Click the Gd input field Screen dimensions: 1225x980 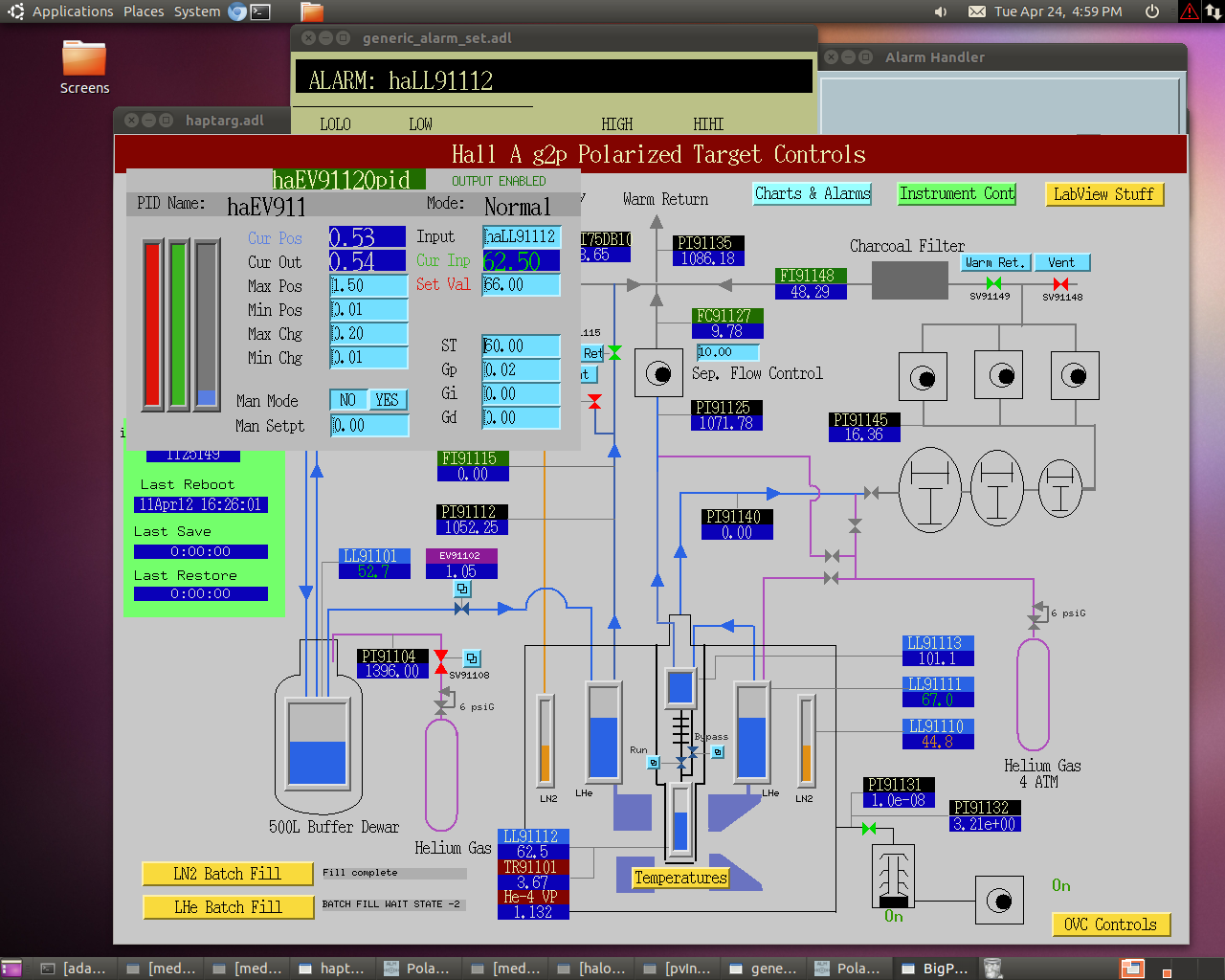coord(521,417)
